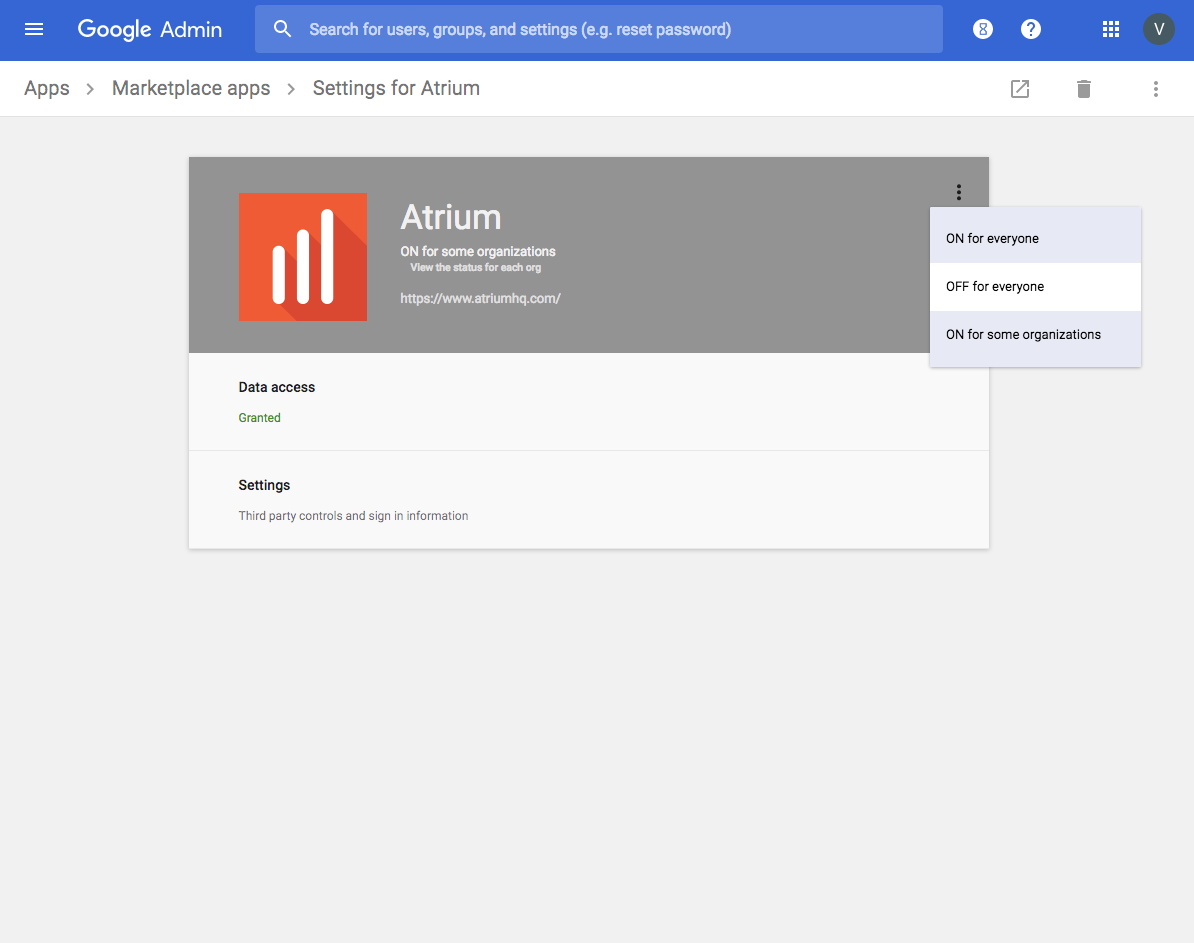The height and width of the screenshot is (943, 1194).
Task: Click the Google Admin logo
Action: click(x=149, y=29)
